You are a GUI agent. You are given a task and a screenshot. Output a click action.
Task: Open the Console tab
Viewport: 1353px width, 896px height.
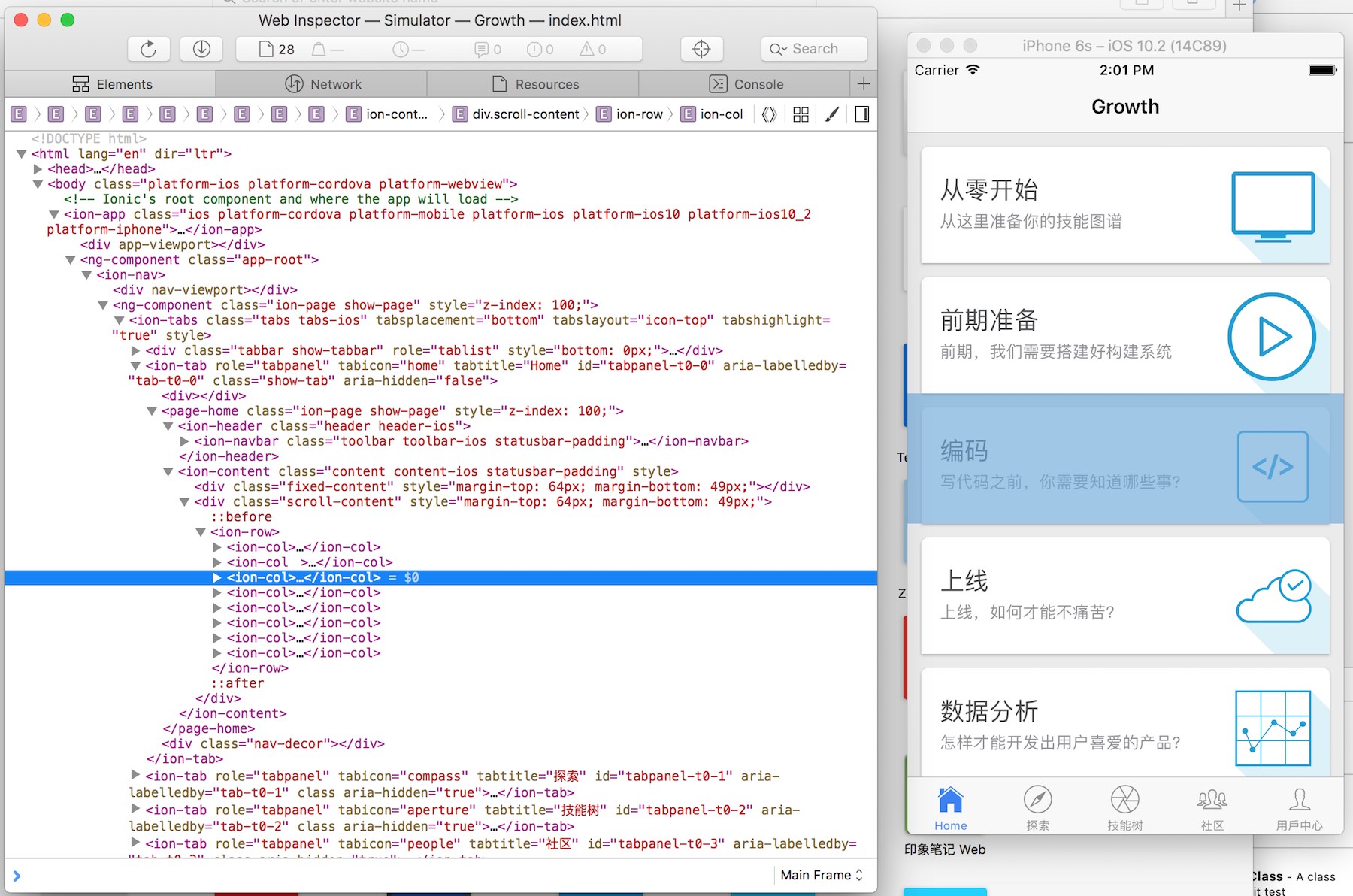click(746, 84)
